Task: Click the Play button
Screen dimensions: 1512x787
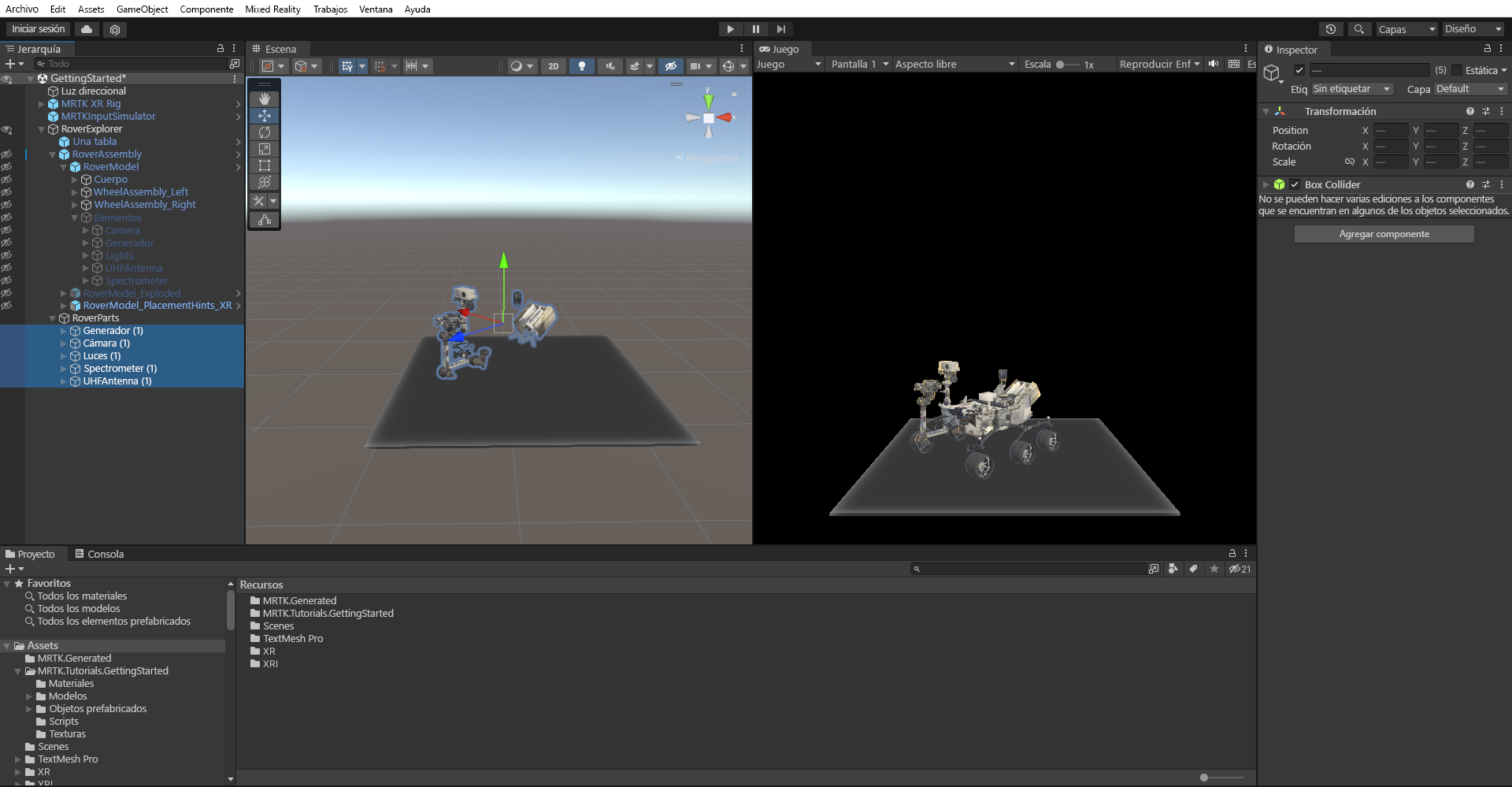Action: point(730,29)
